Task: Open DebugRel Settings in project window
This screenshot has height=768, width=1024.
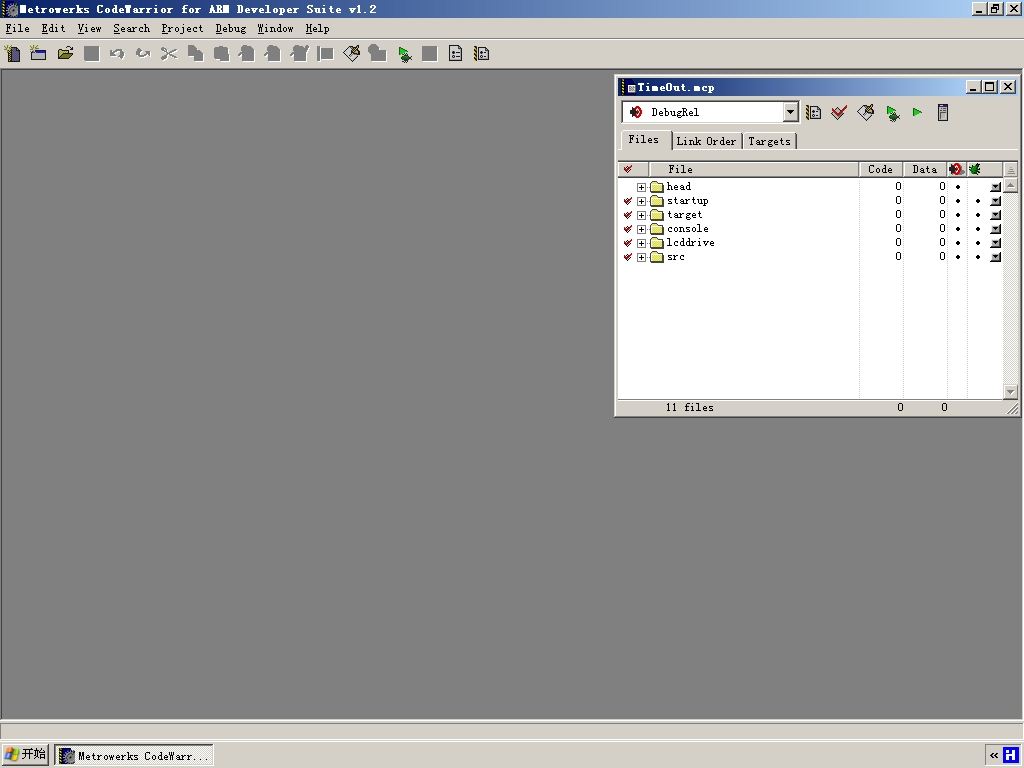Action: pos(813,112)
